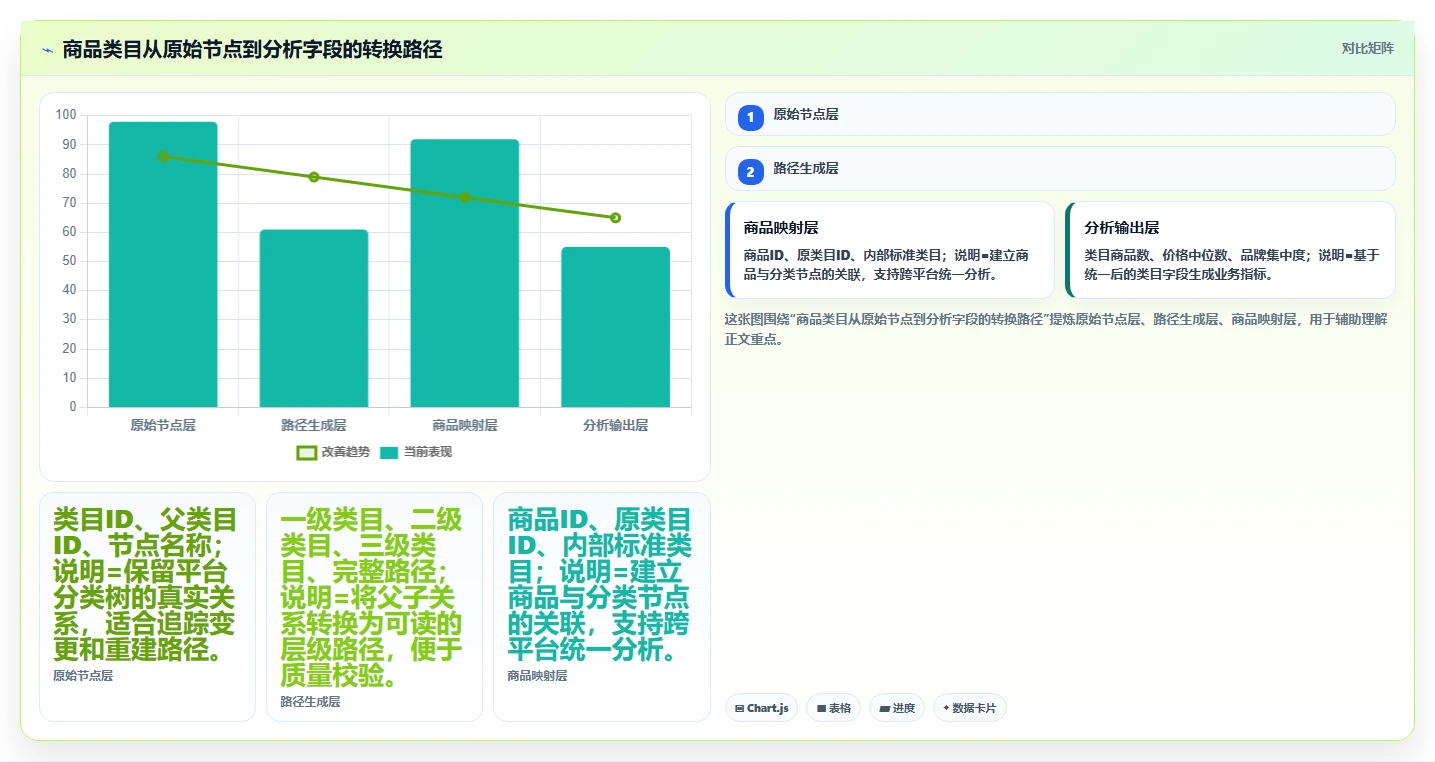
Task: Click the y-axis value 50
Action: coord(69,261)
